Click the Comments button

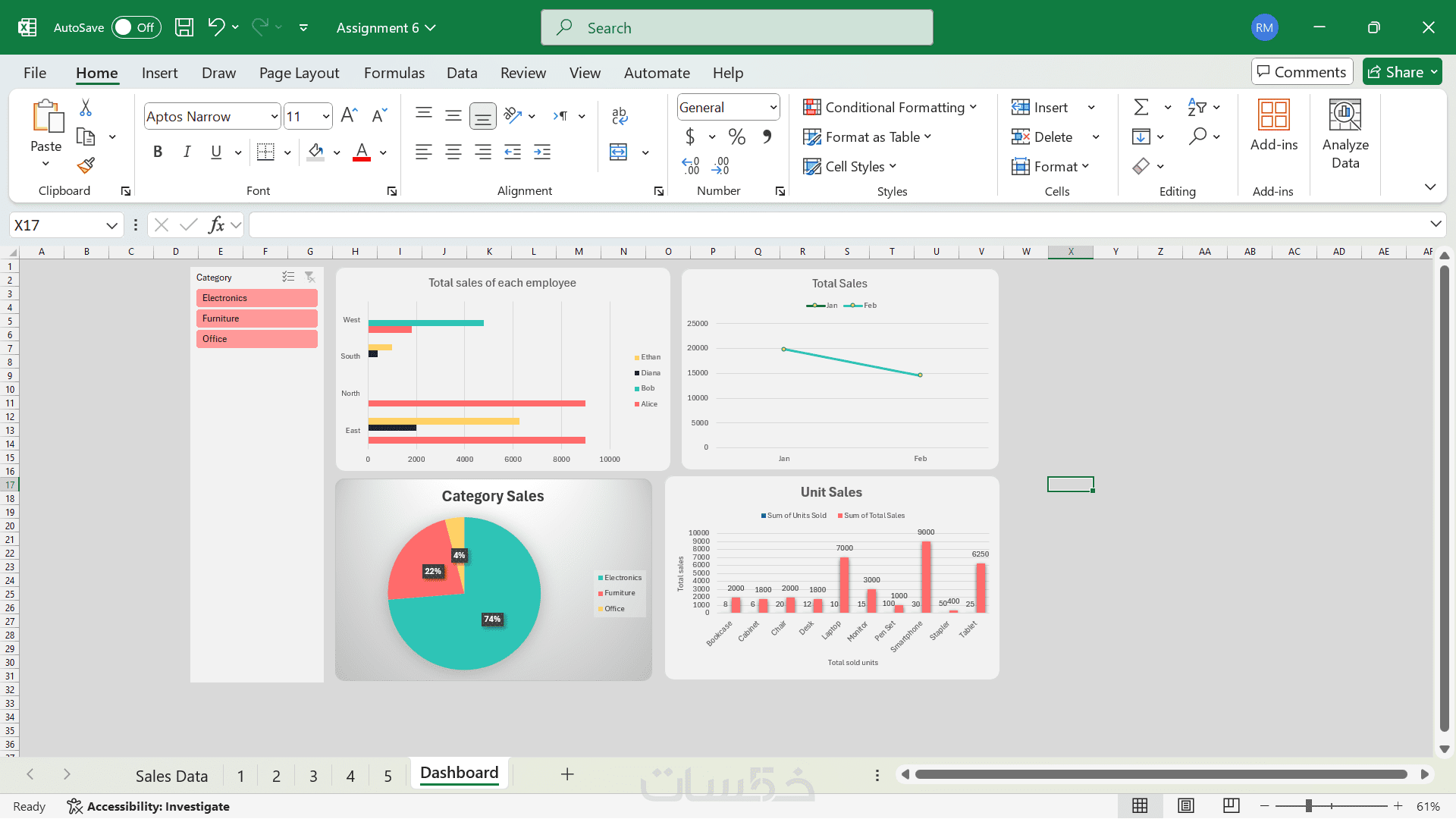coord(1301,72)
